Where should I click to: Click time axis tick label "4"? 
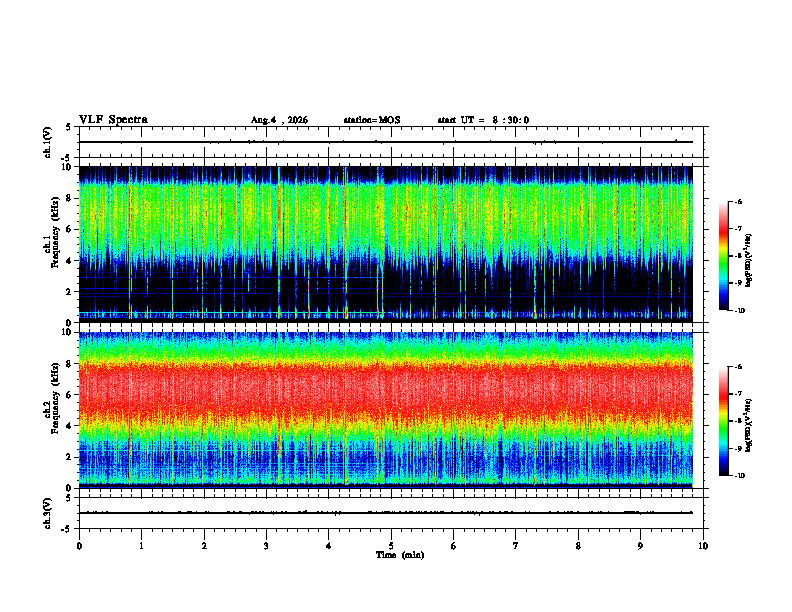coord(328,546)
